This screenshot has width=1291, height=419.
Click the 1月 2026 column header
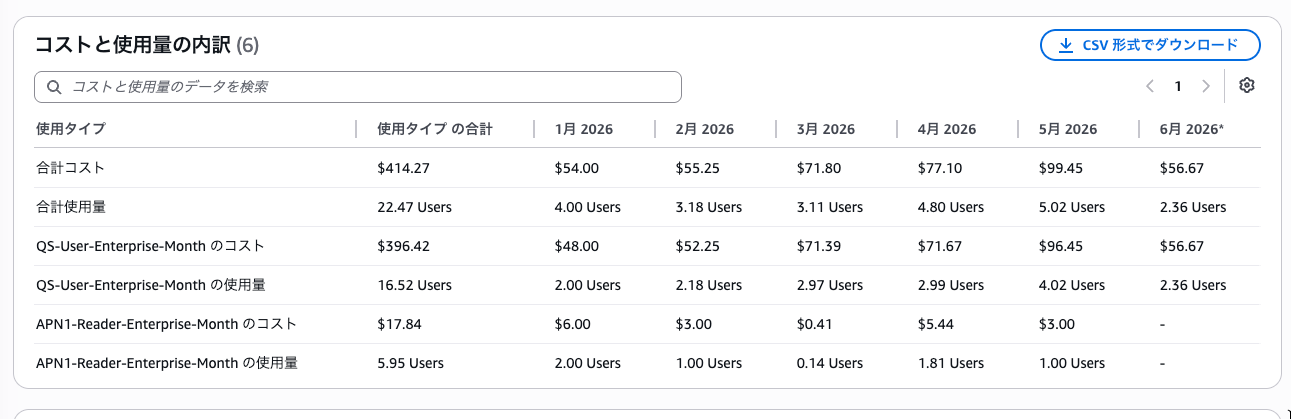584,129
